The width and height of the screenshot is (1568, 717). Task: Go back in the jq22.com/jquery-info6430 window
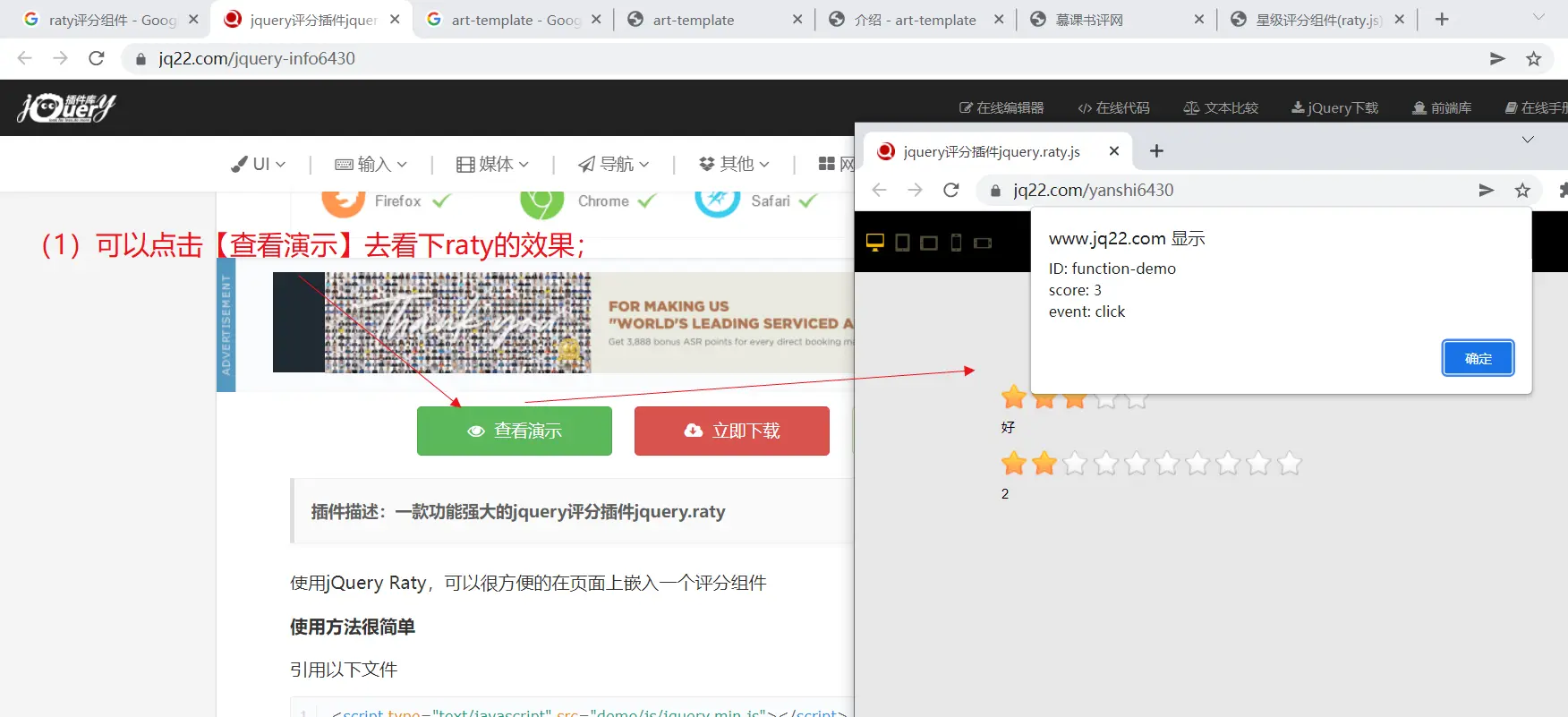(24, 58)
